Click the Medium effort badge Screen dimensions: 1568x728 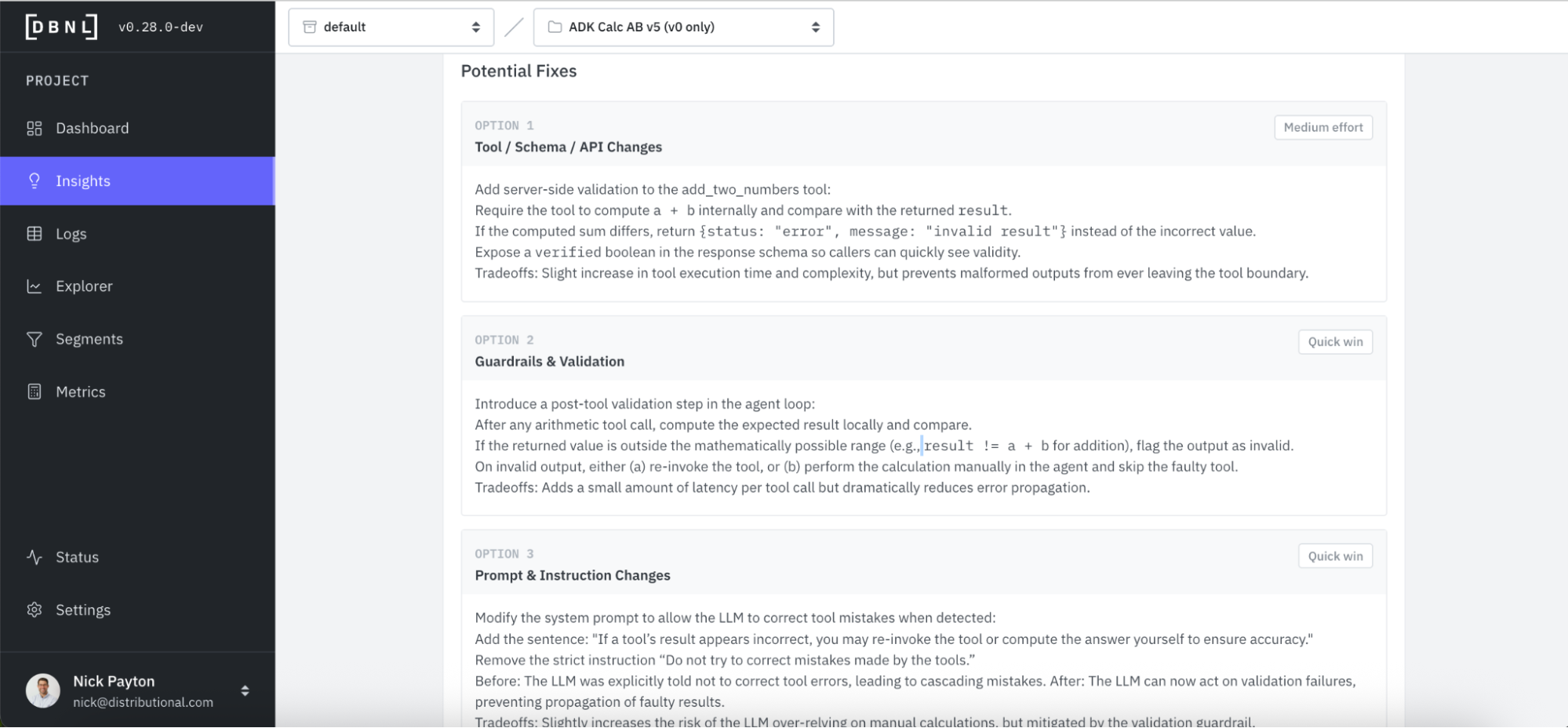point(1322,127)
